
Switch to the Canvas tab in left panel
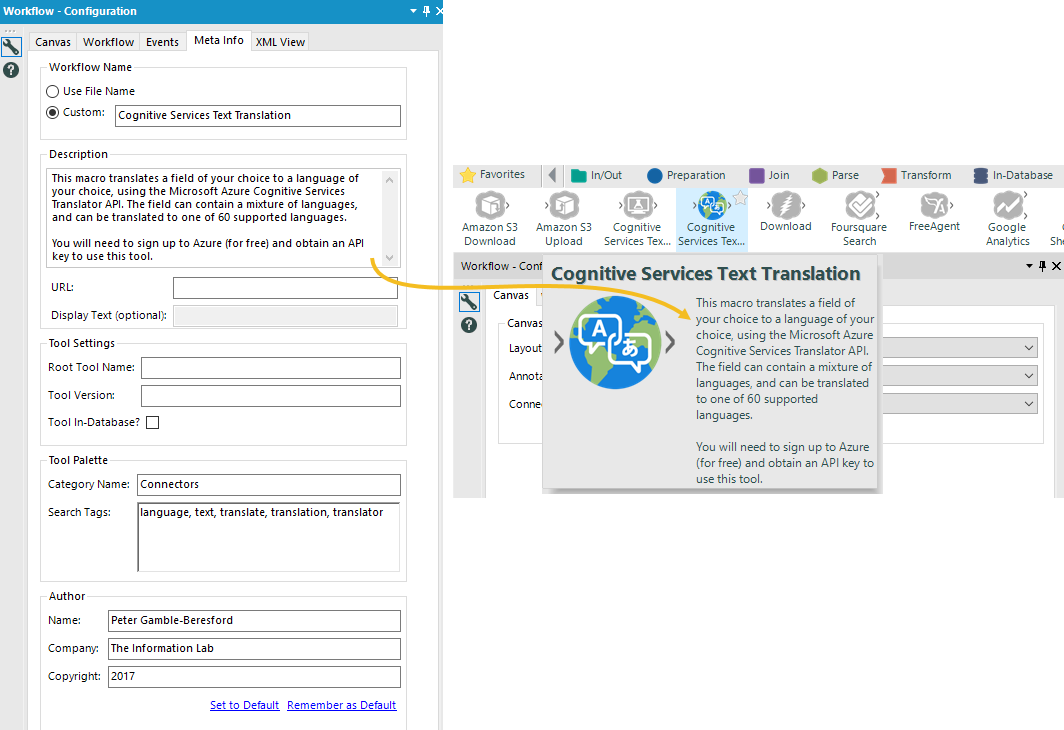[x=53, y=42]
